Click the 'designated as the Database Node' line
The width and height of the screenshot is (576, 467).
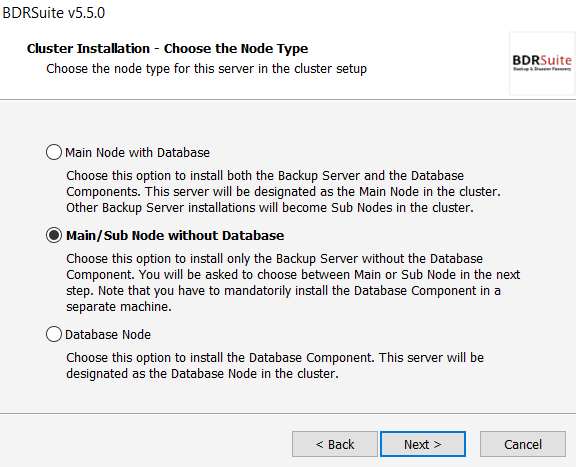202,374
